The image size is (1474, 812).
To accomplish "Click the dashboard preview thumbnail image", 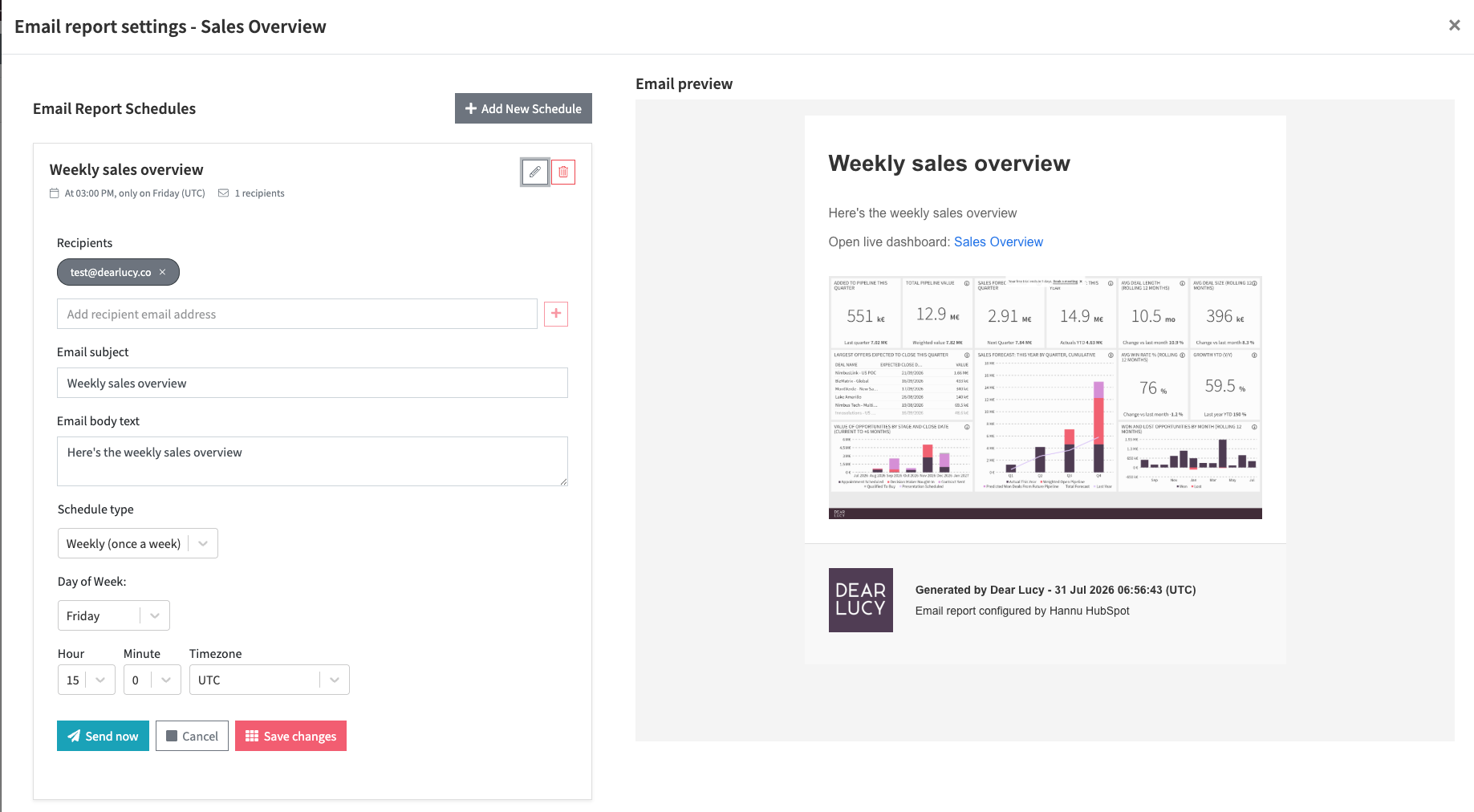I will pos(1045,397).
